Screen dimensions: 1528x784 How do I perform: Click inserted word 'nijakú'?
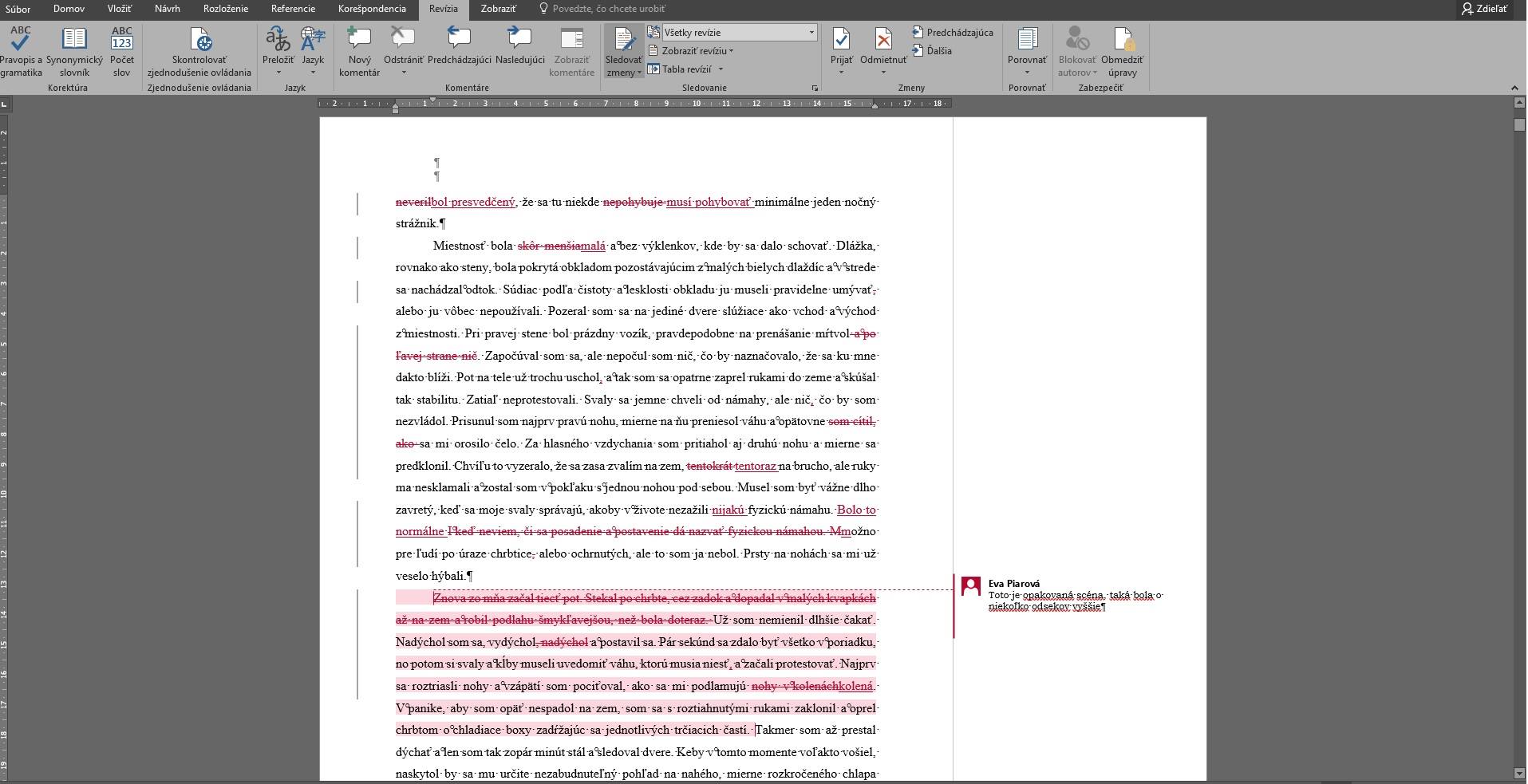coord(728,510)
